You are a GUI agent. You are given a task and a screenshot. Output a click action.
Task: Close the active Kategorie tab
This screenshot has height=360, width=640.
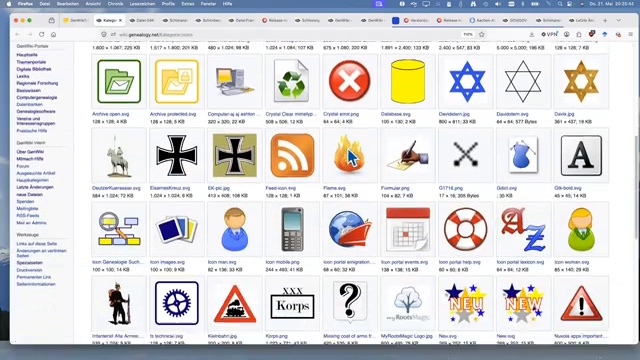pos(120,20)
